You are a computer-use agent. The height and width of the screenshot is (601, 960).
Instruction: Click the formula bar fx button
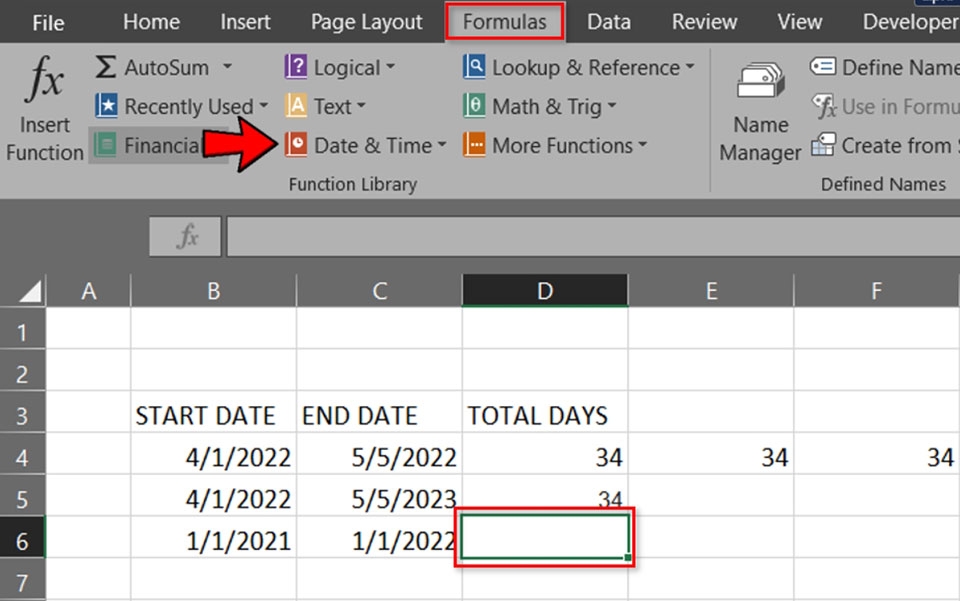(x=184, y=237)
